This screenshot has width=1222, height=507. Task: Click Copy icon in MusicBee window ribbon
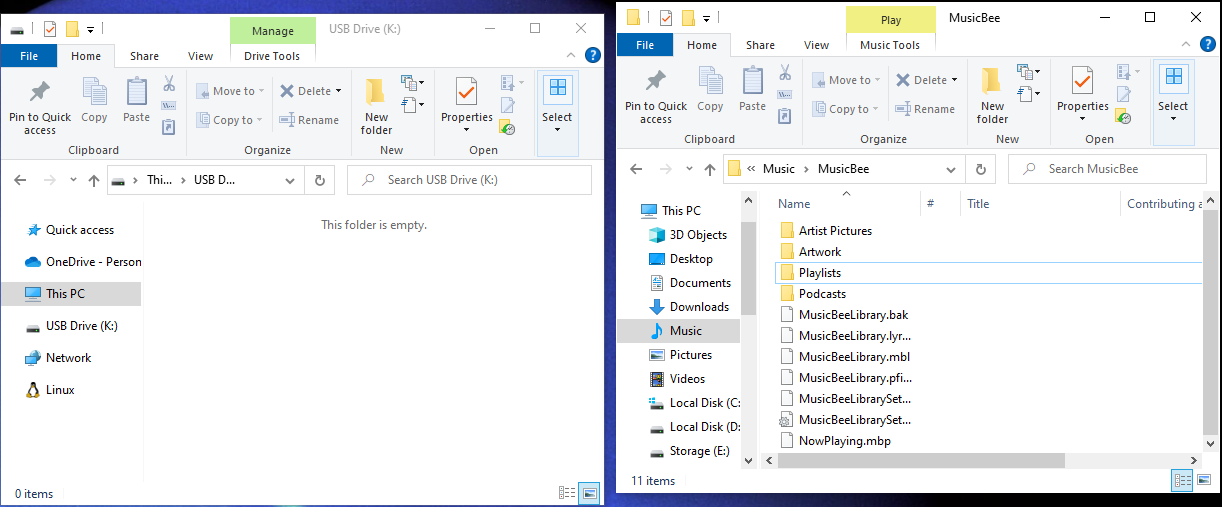(x=710, y=90)
